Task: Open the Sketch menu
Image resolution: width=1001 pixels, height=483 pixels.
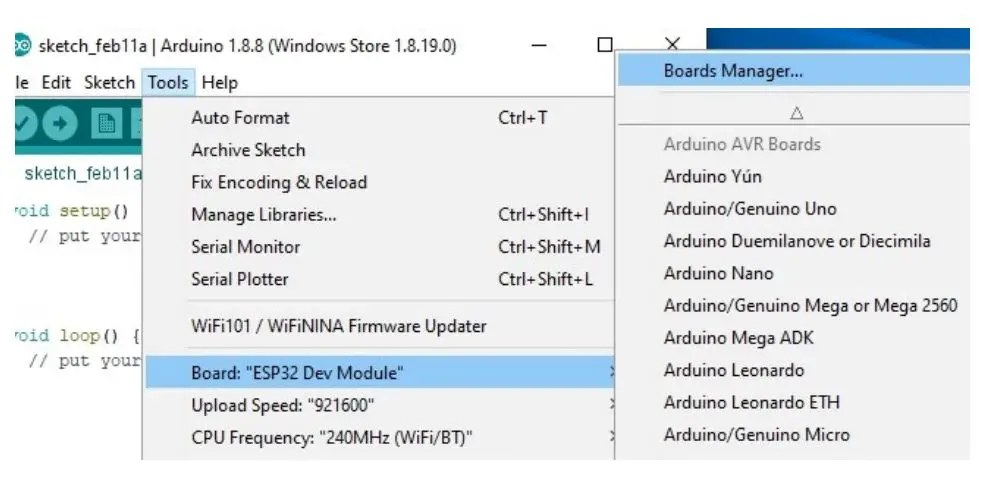Action: 109,83
